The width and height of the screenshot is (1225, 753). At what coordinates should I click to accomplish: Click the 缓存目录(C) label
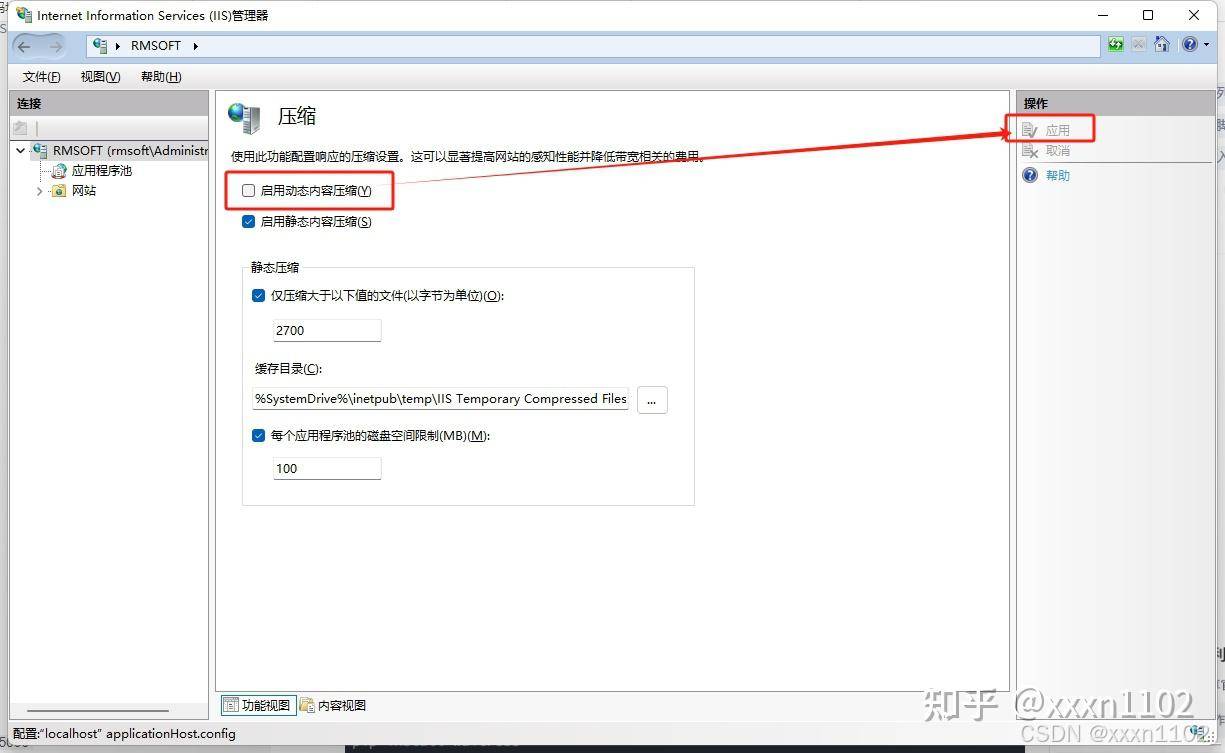(288, 369)
